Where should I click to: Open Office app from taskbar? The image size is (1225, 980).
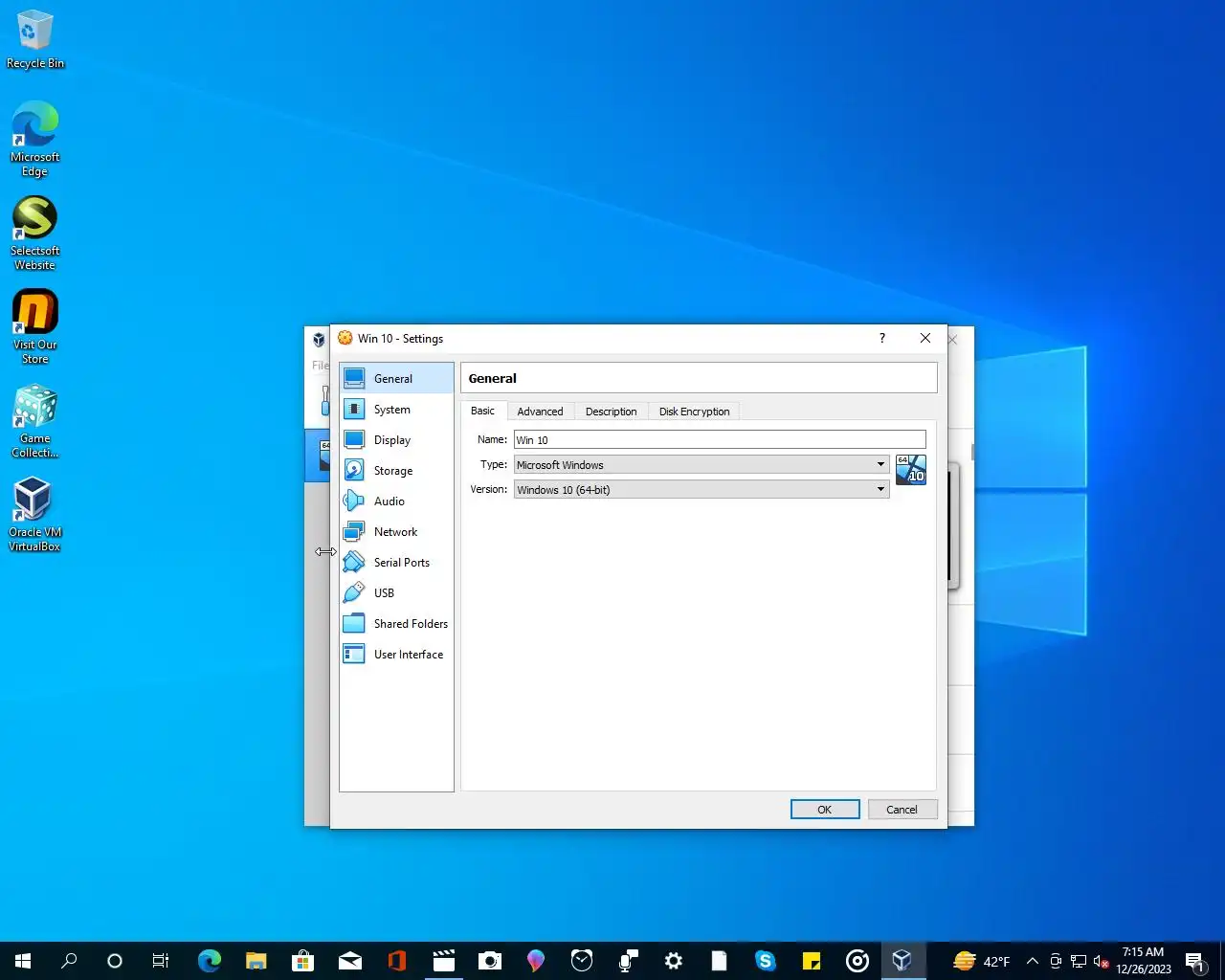click(x=396, y=961)
